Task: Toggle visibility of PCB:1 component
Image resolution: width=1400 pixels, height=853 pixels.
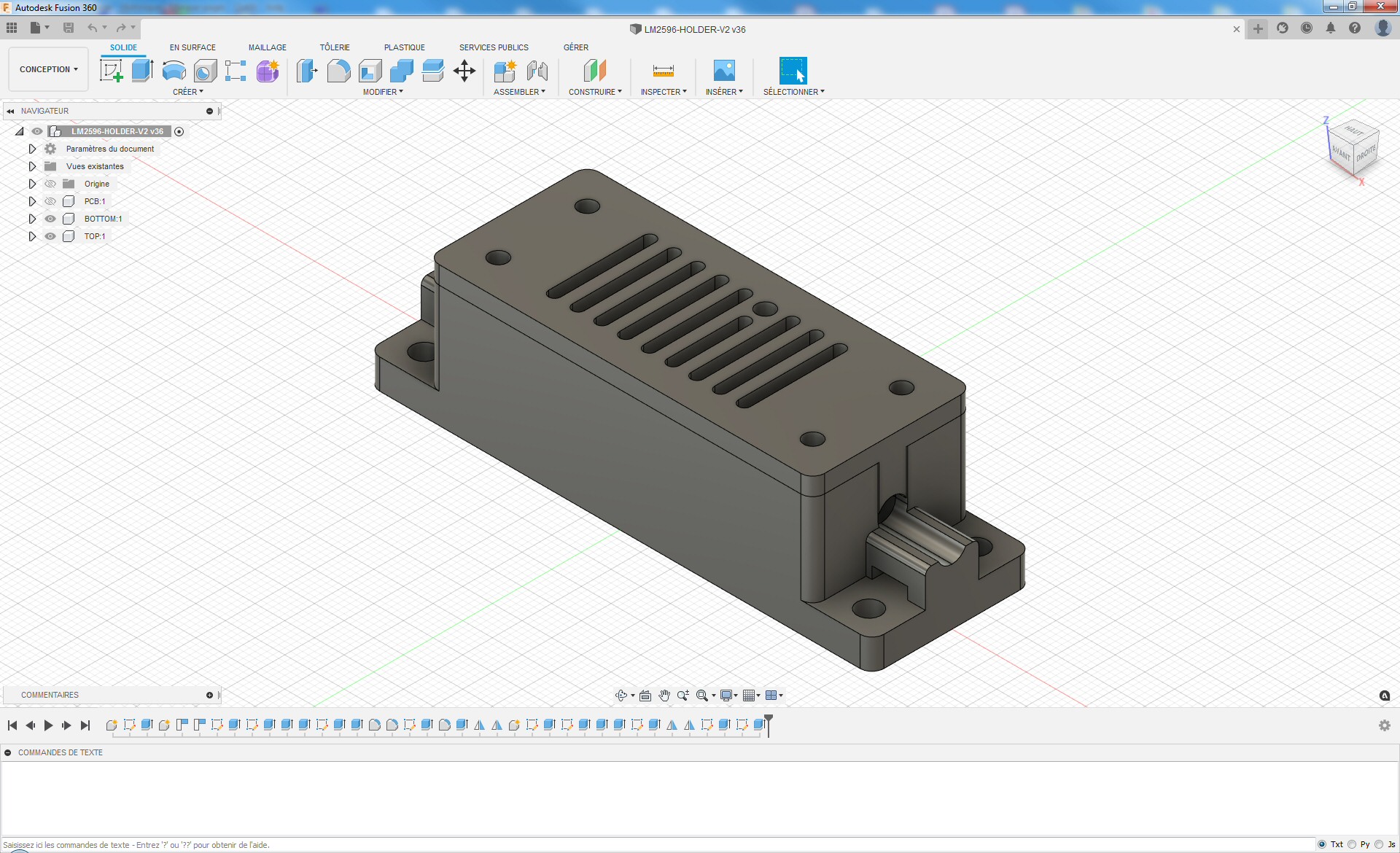Action: tap(50, 201)
